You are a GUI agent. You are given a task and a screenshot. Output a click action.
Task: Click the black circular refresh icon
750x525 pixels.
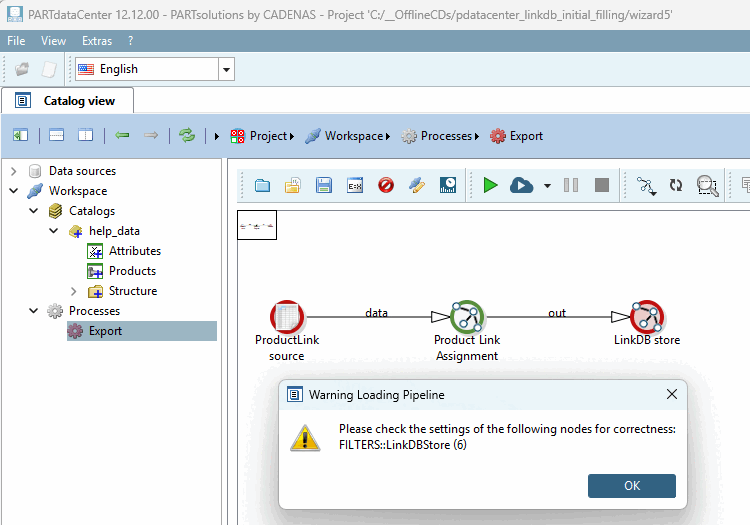click(x=676, y=185)
